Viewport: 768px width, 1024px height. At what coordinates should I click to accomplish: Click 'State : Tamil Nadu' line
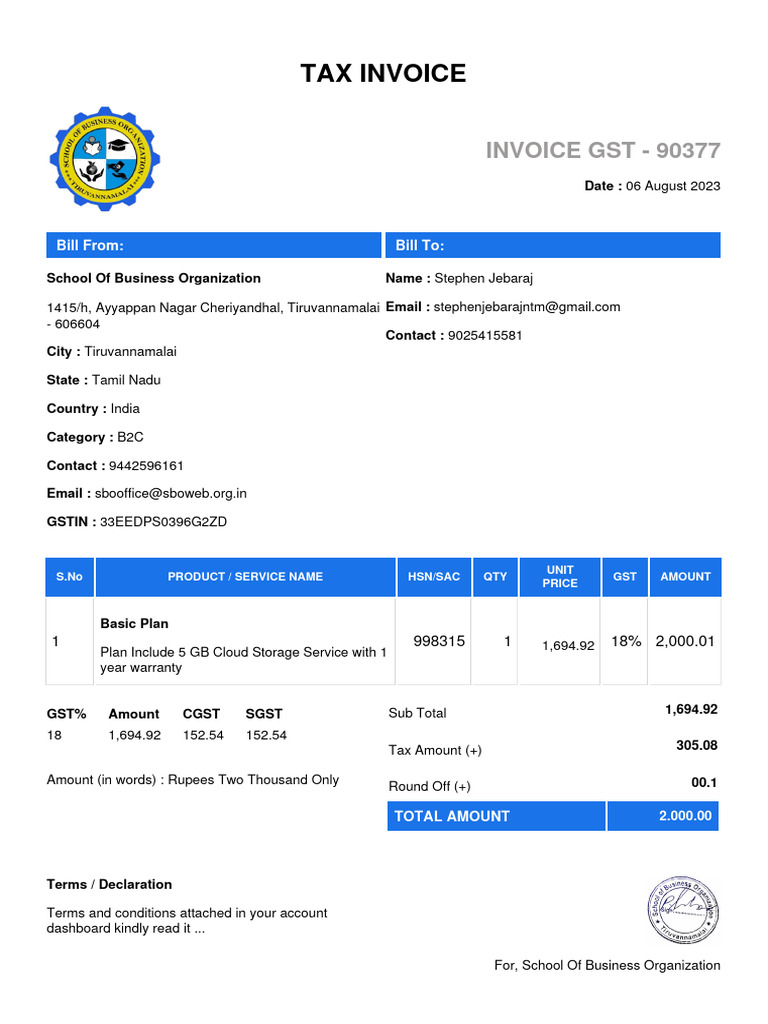tap(104, 380)
